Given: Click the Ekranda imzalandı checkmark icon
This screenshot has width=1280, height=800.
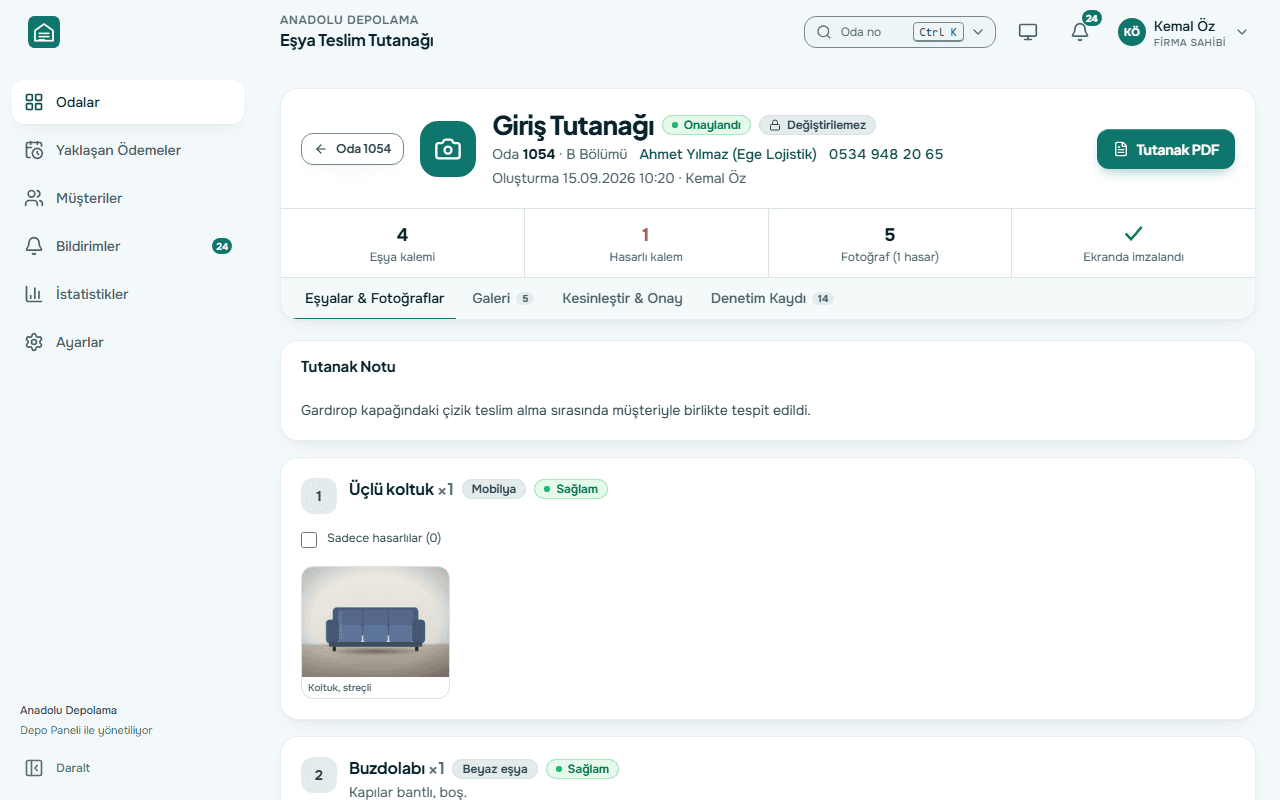Looking at the screenshot, I should (1133, 234).
